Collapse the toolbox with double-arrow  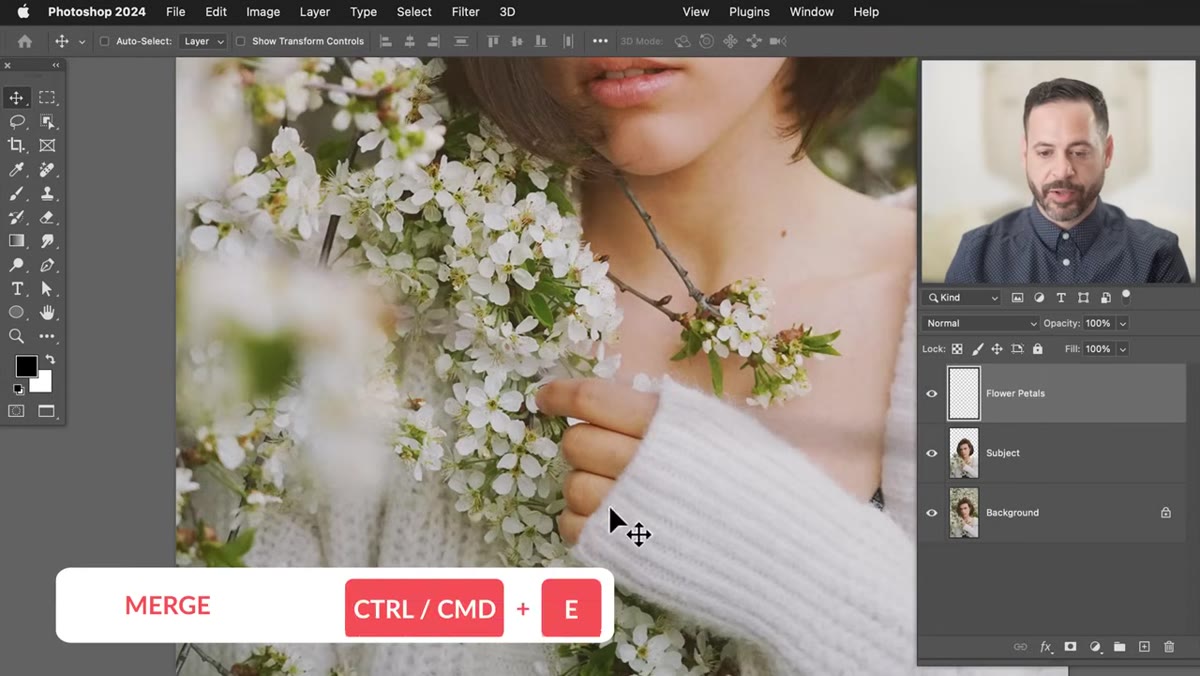coord(56,65)
